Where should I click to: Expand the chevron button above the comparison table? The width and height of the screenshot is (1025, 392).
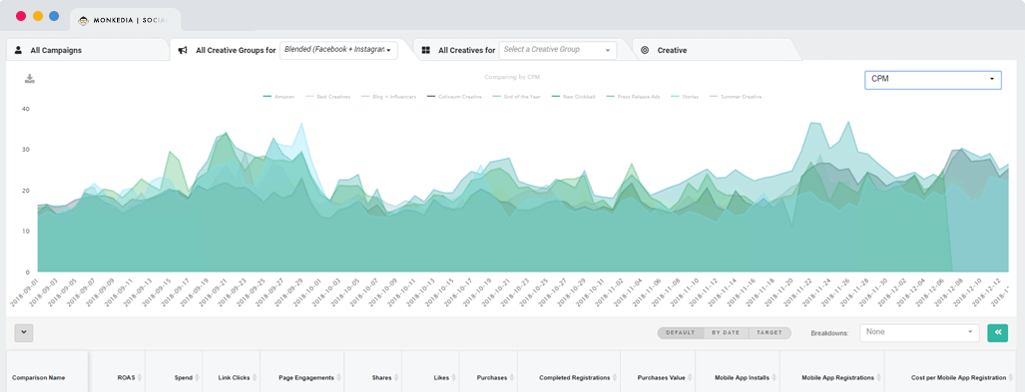coord(24,333)
